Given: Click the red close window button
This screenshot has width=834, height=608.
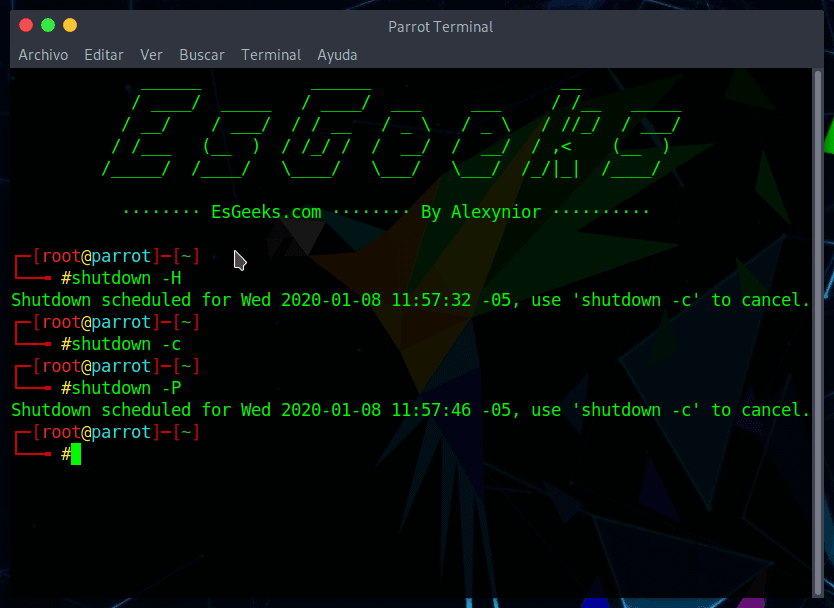Looking at the screenshot, I should tap(25, 25).
